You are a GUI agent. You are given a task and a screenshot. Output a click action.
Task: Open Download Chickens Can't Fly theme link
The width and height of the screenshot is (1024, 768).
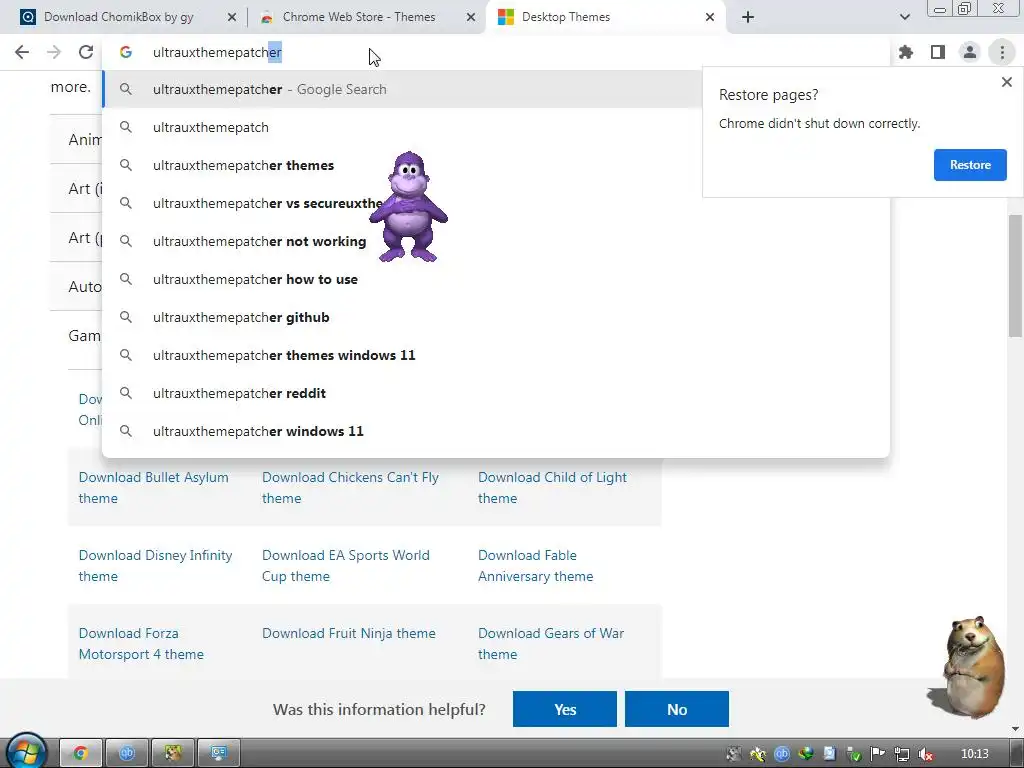point(350,488)
